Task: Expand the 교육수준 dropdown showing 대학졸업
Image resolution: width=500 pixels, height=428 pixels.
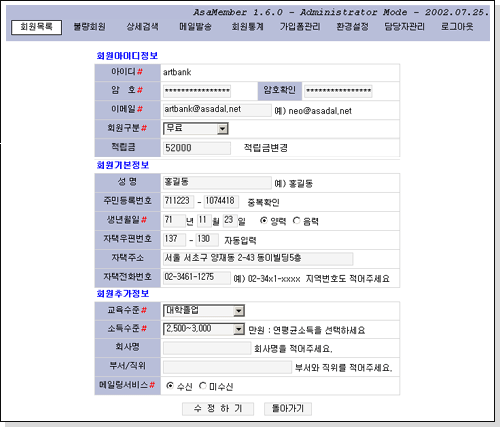Action: [x=204, y=311]
